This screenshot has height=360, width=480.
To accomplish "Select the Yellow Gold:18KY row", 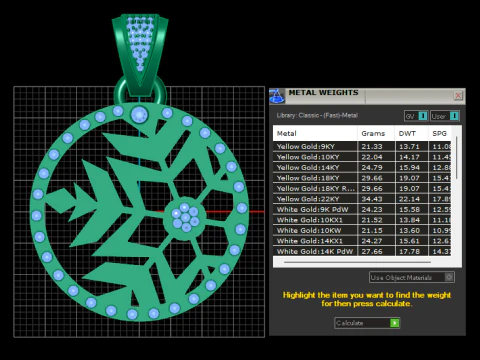I will pyautogui.click(x=362, y=178).
